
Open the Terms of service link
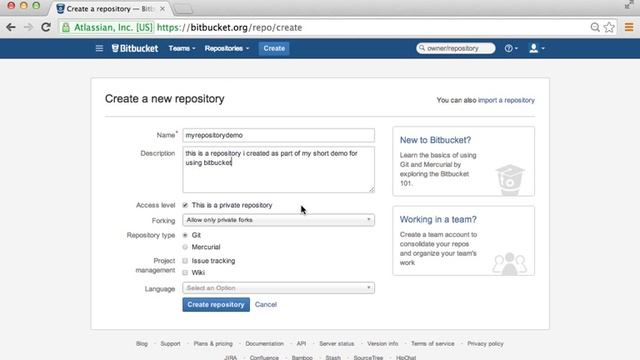[433, 344]
